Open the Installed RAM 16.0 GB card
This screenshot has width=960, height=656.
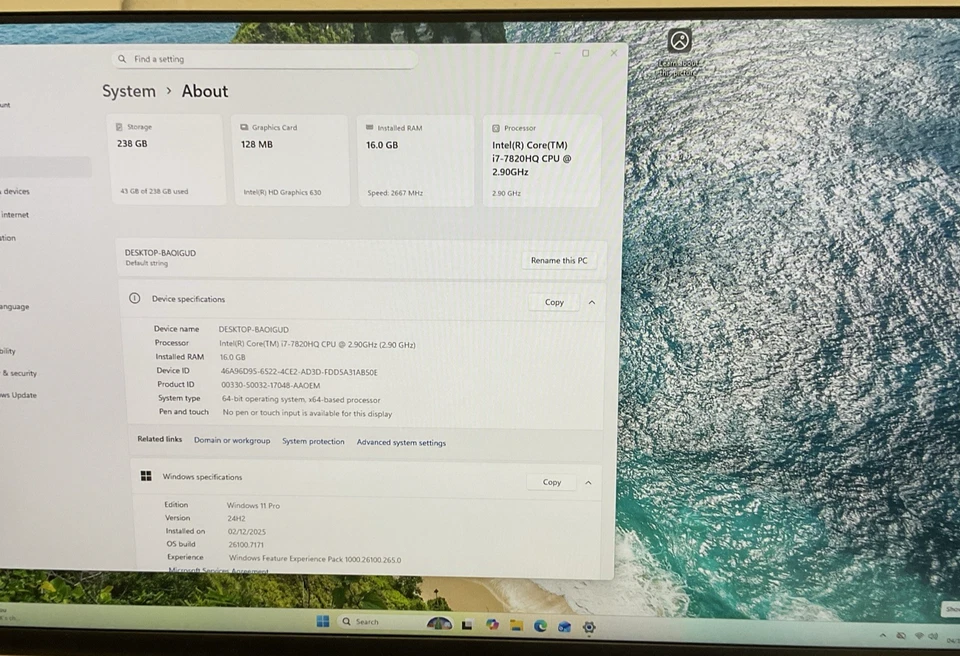coord(416,160)
